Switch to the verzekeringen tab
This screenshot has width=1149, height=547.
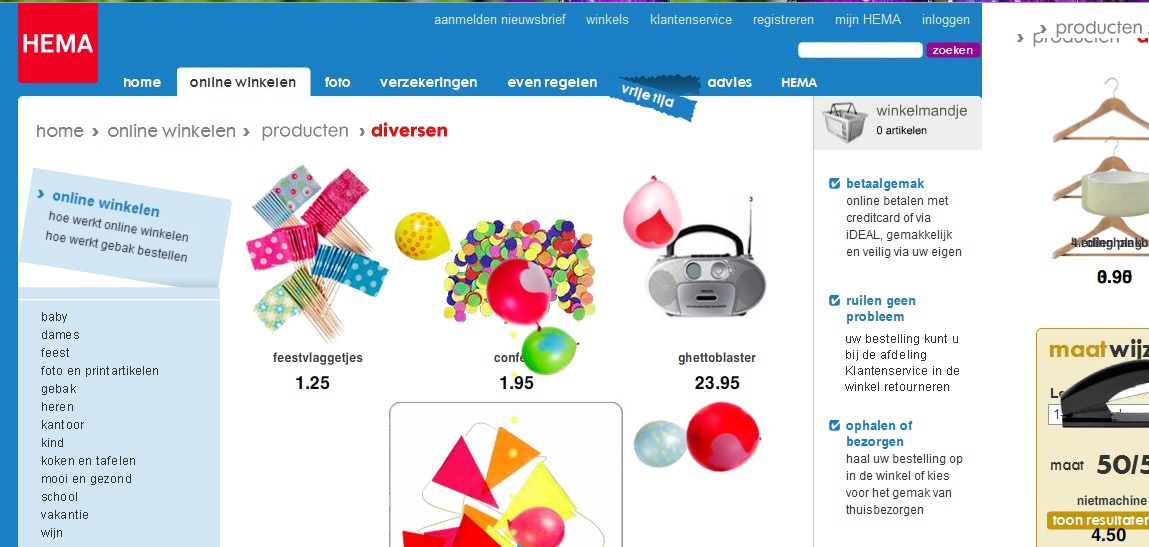click(428, 82)
